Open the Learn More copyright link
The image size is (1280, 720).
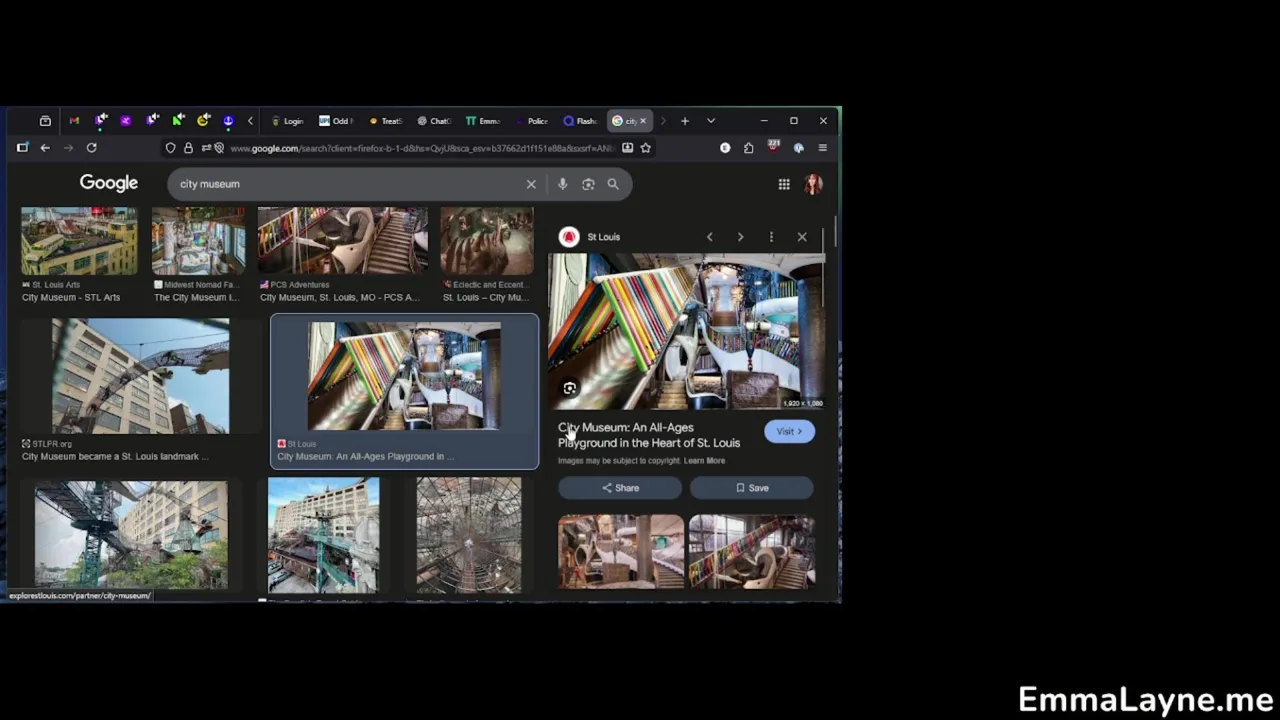pyautogui.click(x=705, y=461)
